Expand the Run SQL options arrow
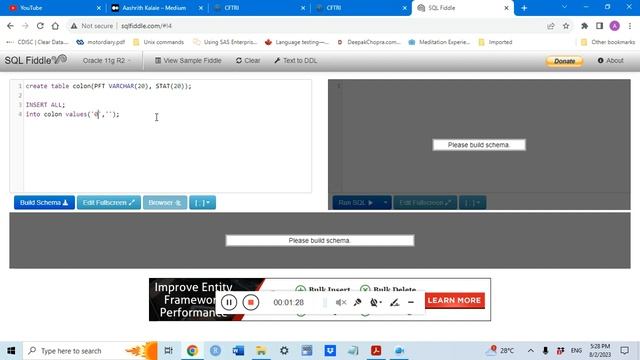The image size is (640, 360). [x=385, y=202]
